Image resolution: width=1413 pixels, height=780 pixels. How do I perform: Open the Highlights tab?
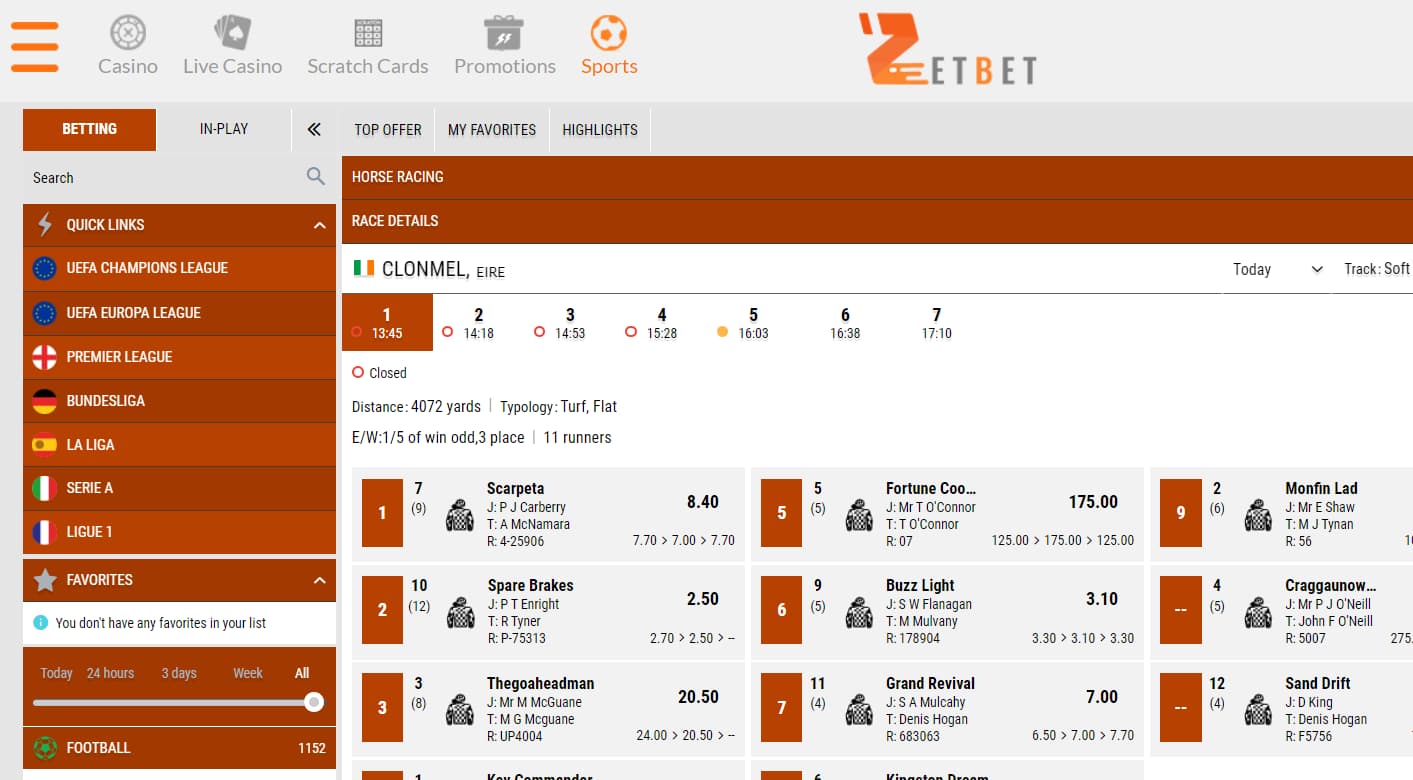point(599,130)
